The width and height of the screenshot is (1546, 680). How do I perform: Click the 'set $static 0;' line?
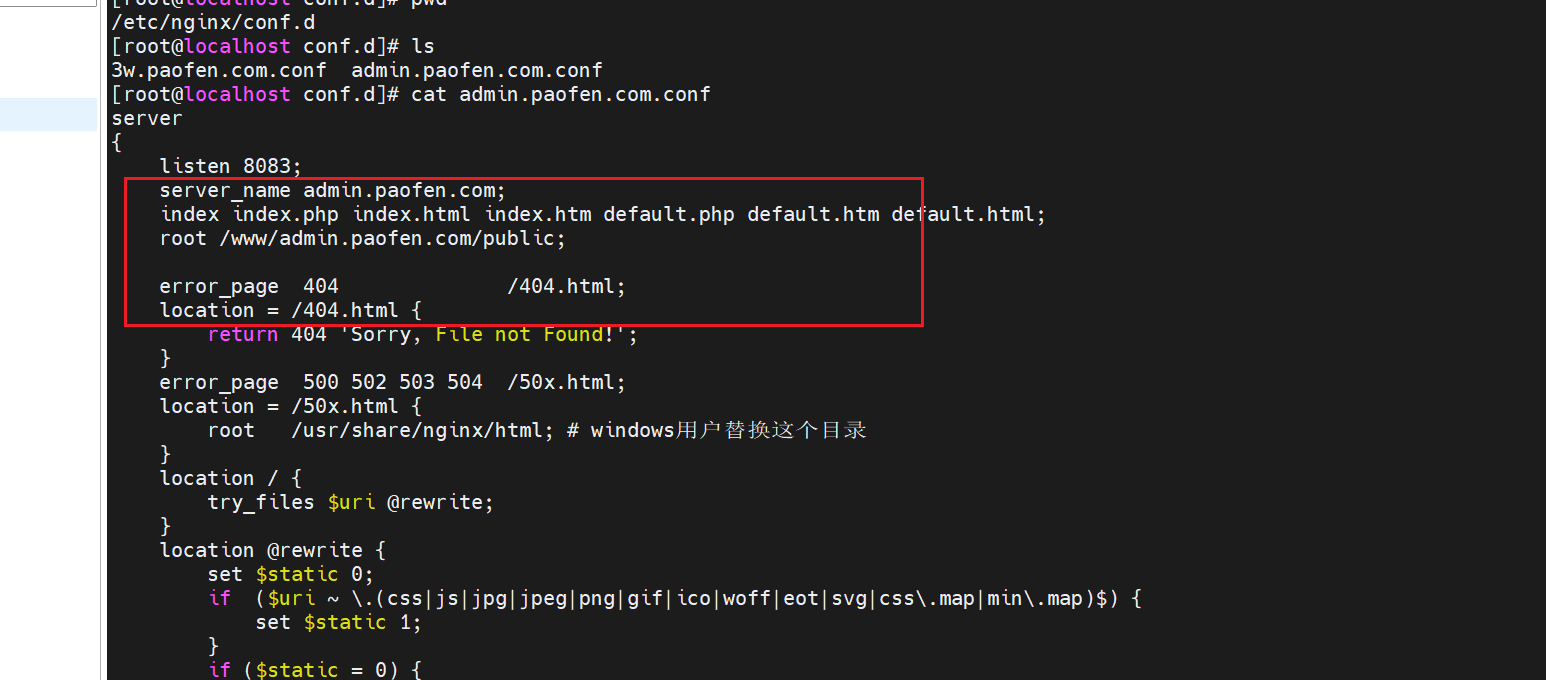pos(290,574)
